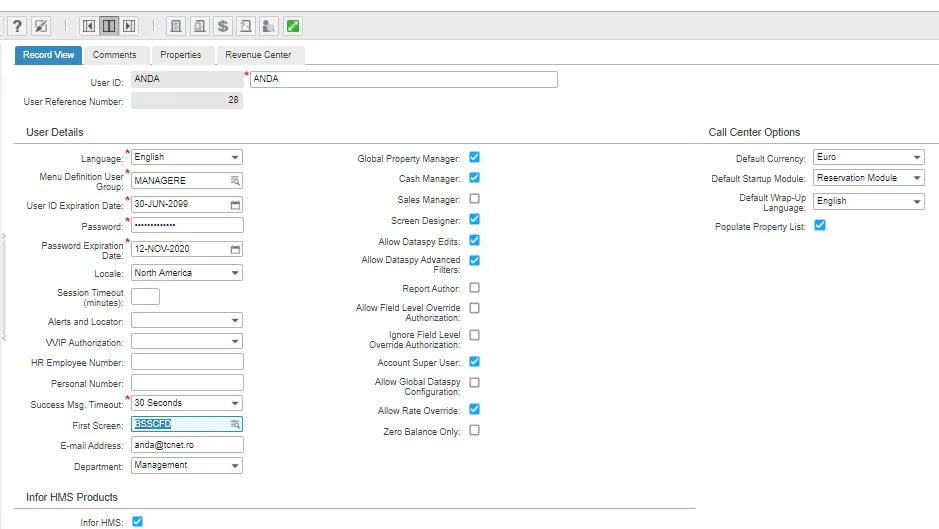Open lookup for First Screen field
The width and height of the screenshot is (939, 529).
(235, 424)
